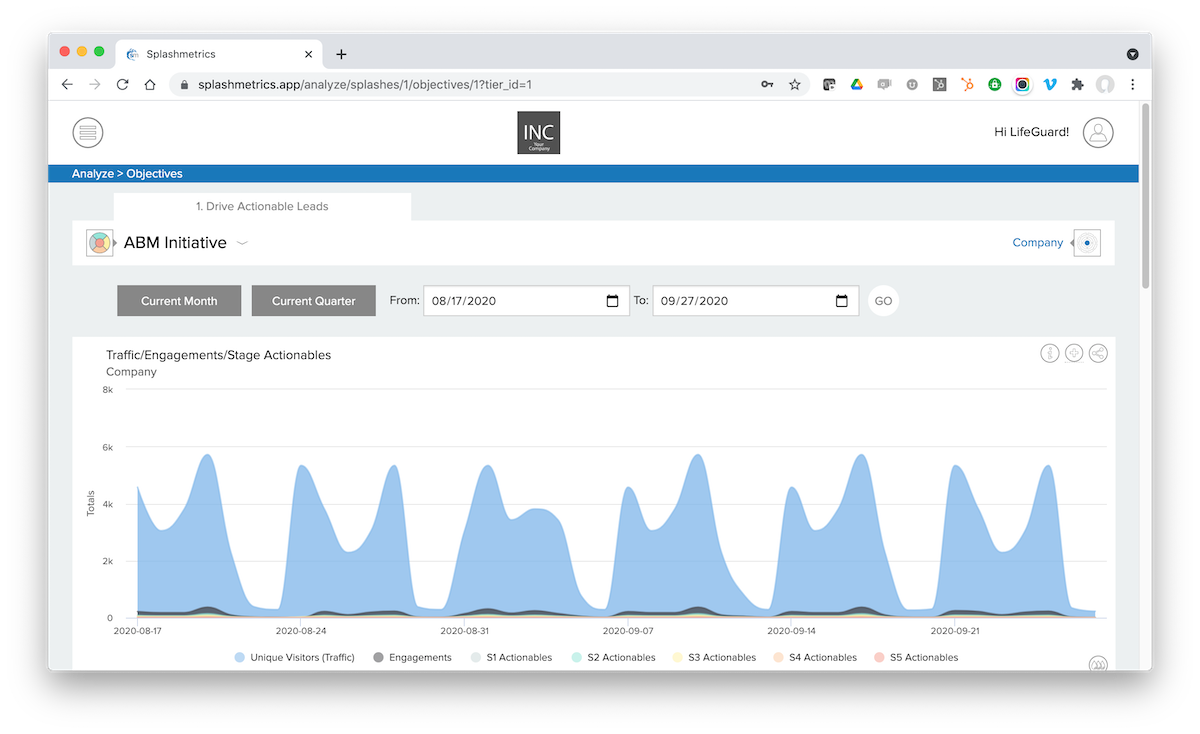Click the To date field
This screenshot has height=734, width=1200.
tap(756, 301)
